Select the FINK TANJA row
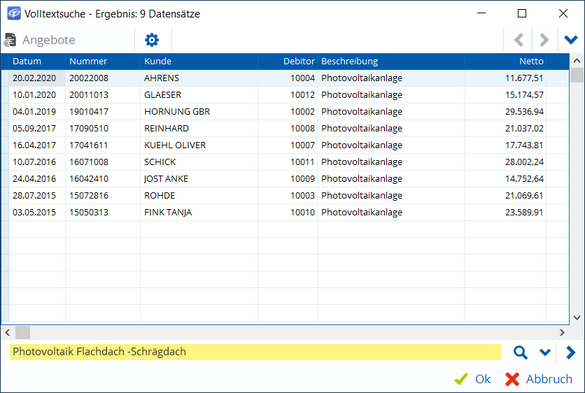Viewport: 585px width, 393px height. (x=285, y=212)
